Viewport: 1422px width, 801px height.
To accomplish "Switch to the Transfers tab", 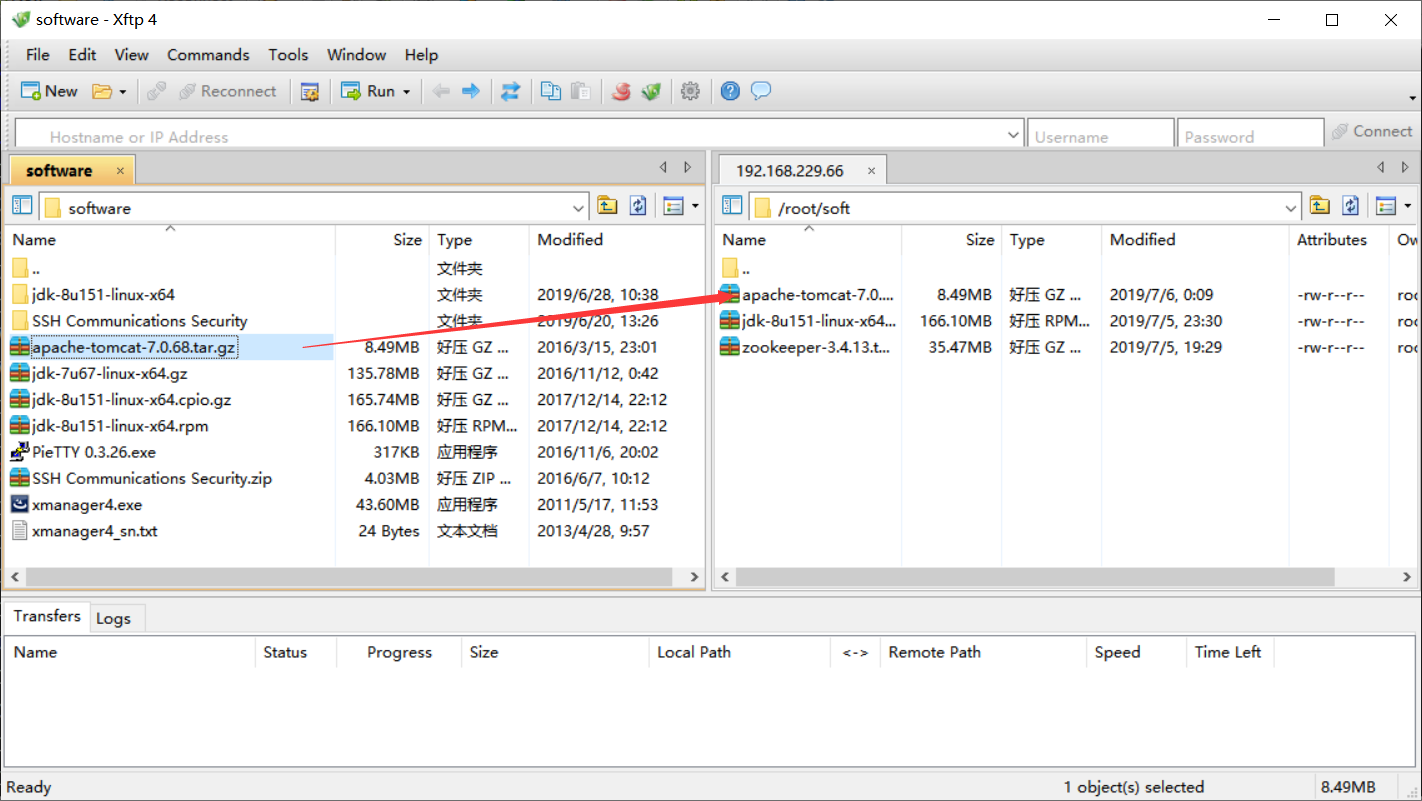I will 47,616.
